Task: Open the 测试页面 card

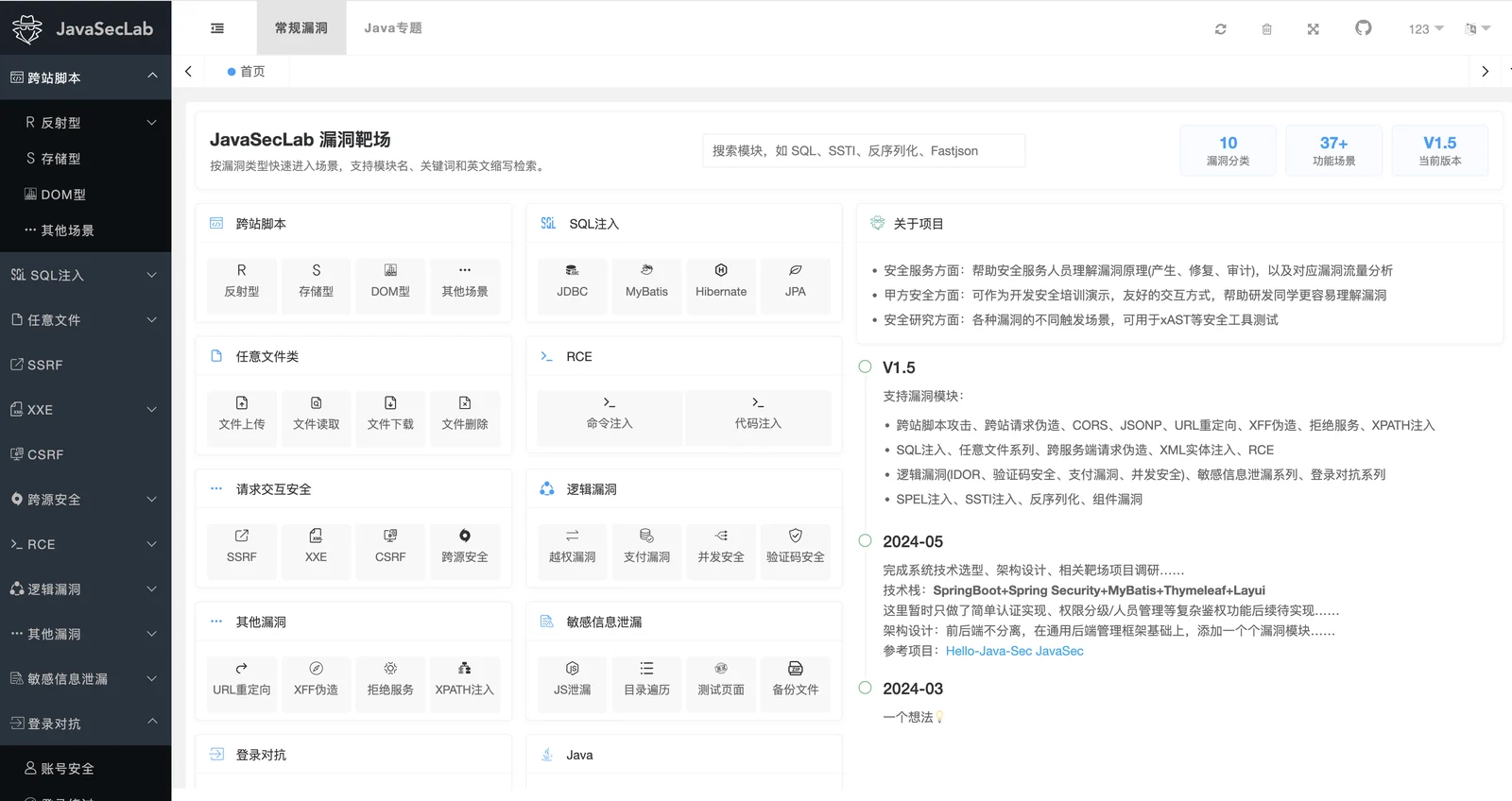Action: tap(721, 683)
